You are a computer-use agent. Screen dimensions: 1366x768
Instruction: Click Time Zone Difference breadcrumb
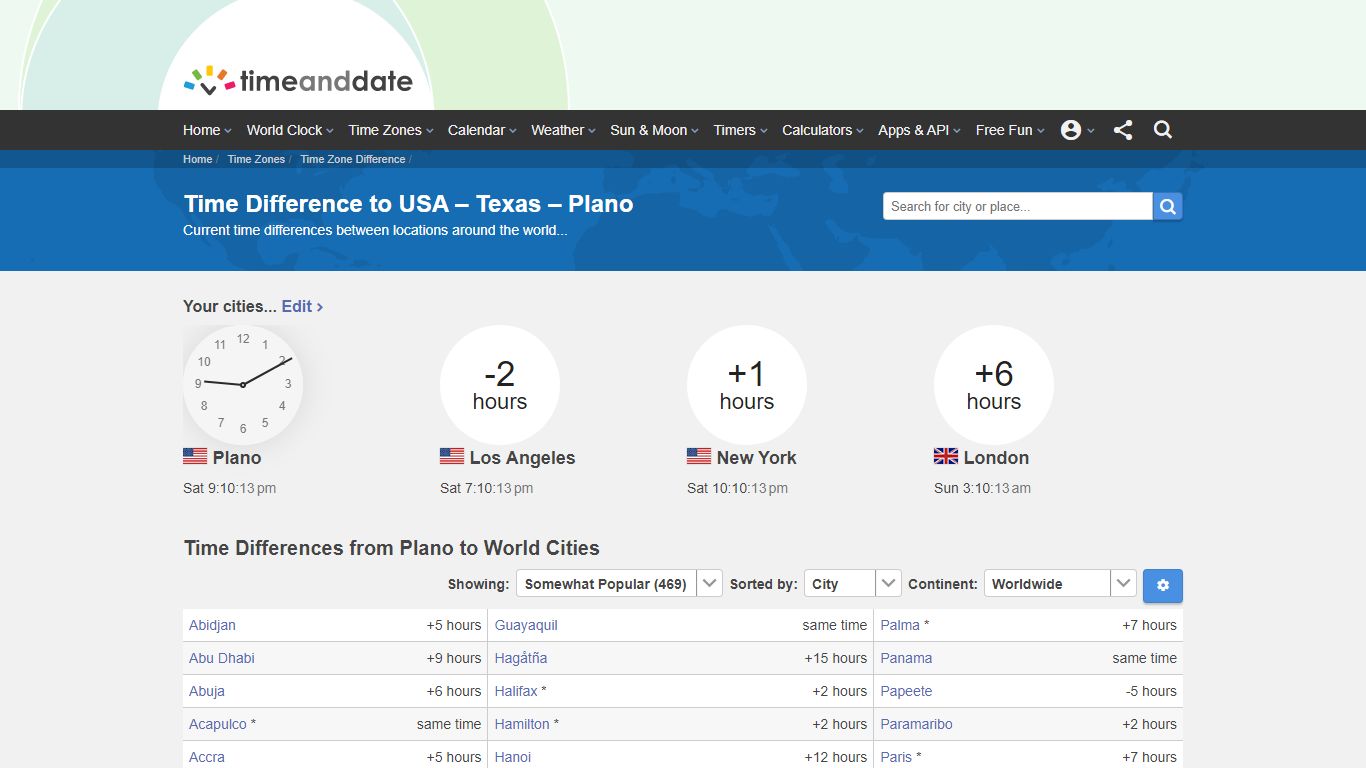click(353, 159)
